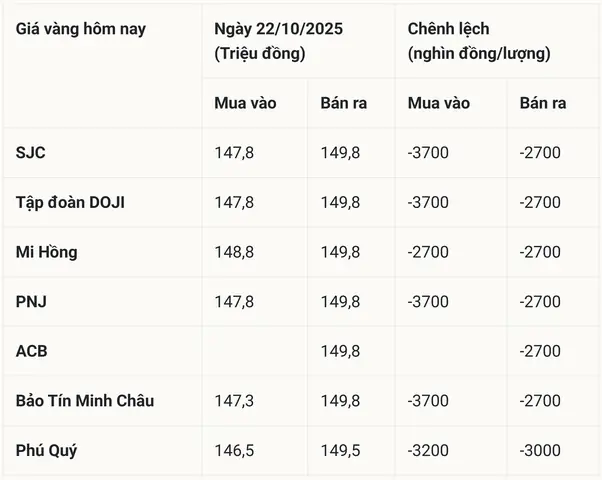Select Bảo Tín Minh Châu buy price 147,3

click(x=234, y=401)
